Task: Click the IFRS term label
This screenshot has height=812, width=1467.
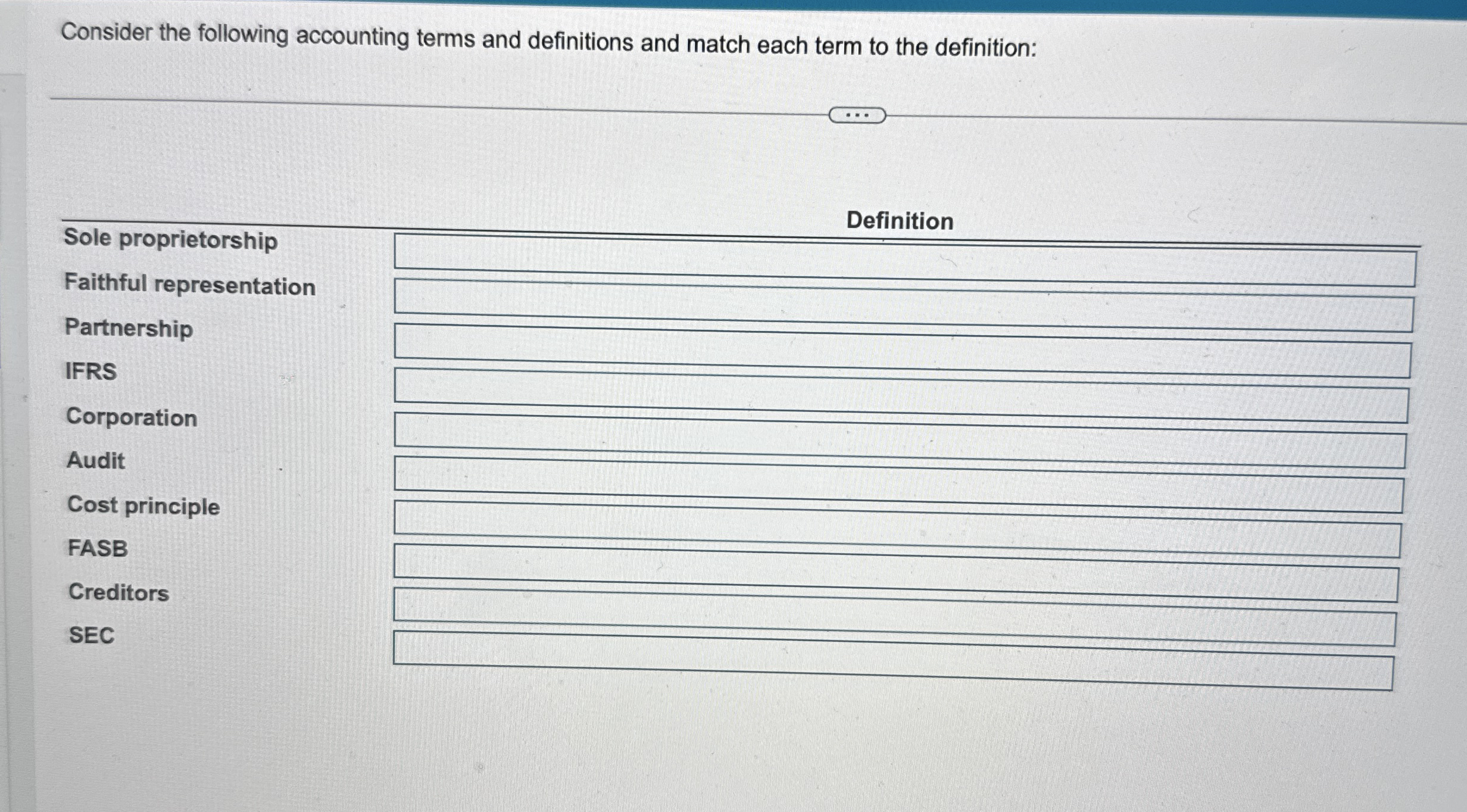Action: (x=90, y=371)
